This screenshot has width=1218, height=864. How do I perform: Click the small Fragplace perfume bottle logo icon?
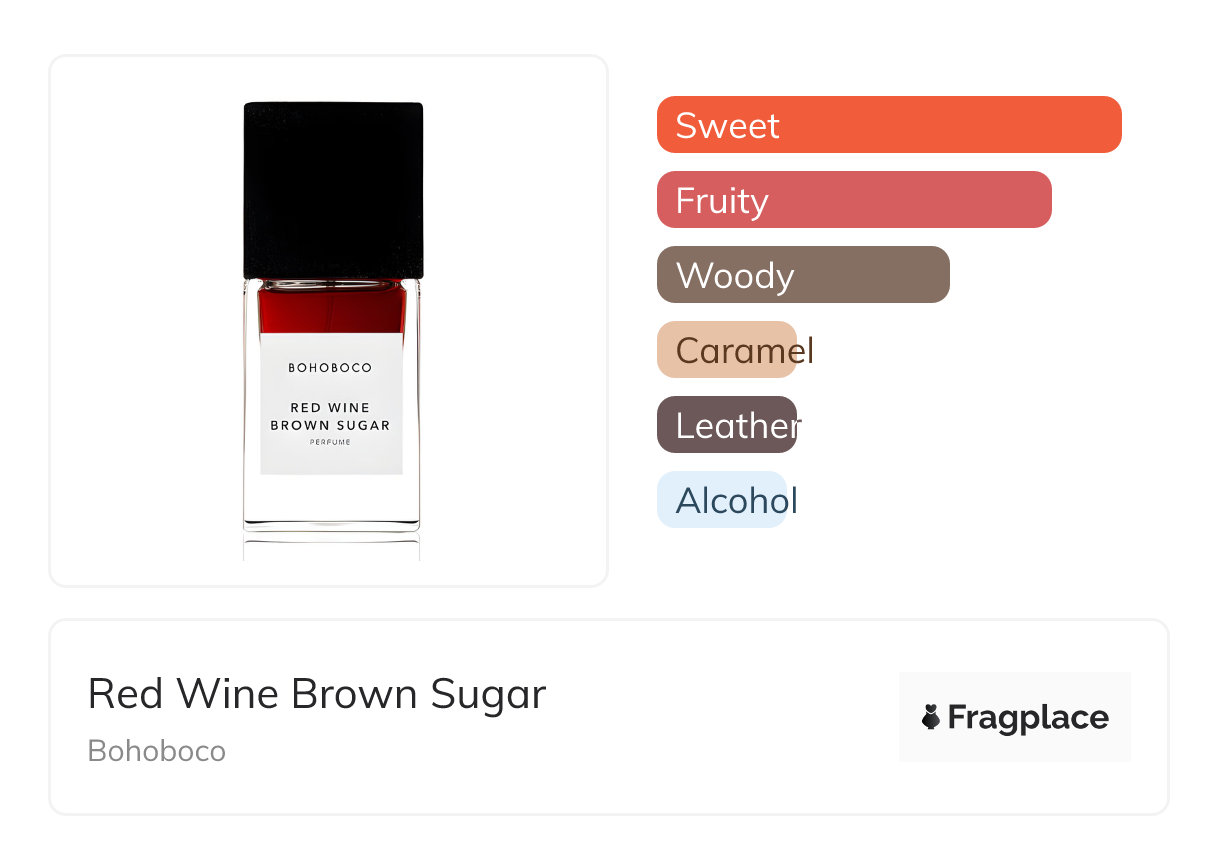click(931, 717)
